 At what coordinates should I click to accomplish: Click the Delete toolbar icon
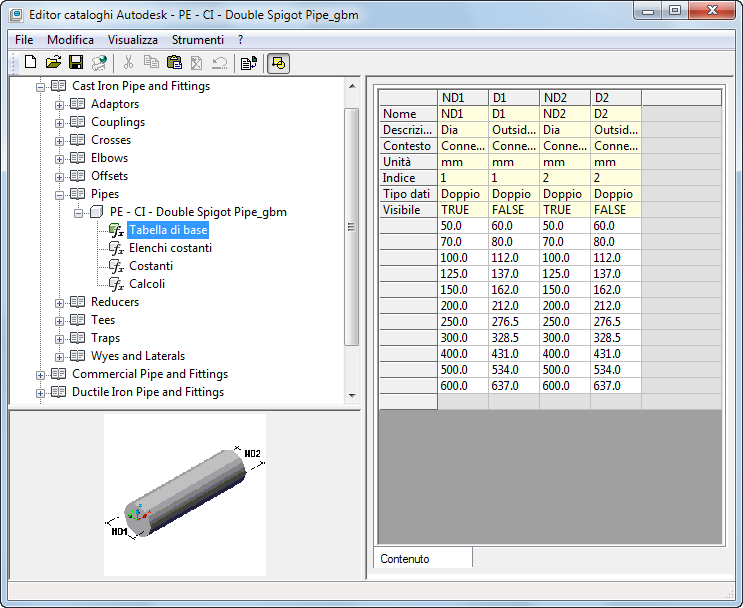coord(197,63)
